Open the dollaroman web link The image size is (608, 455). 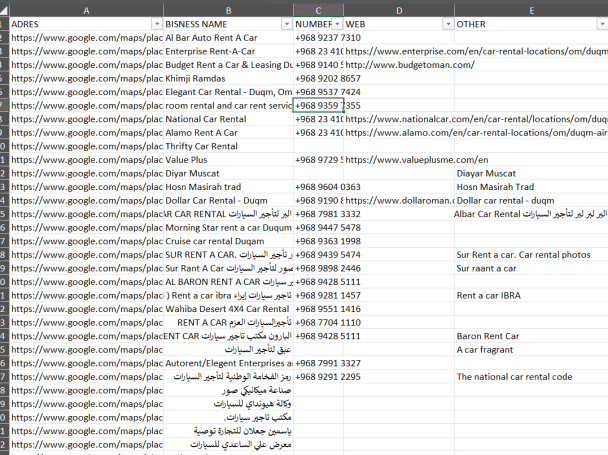coord(399,201)
